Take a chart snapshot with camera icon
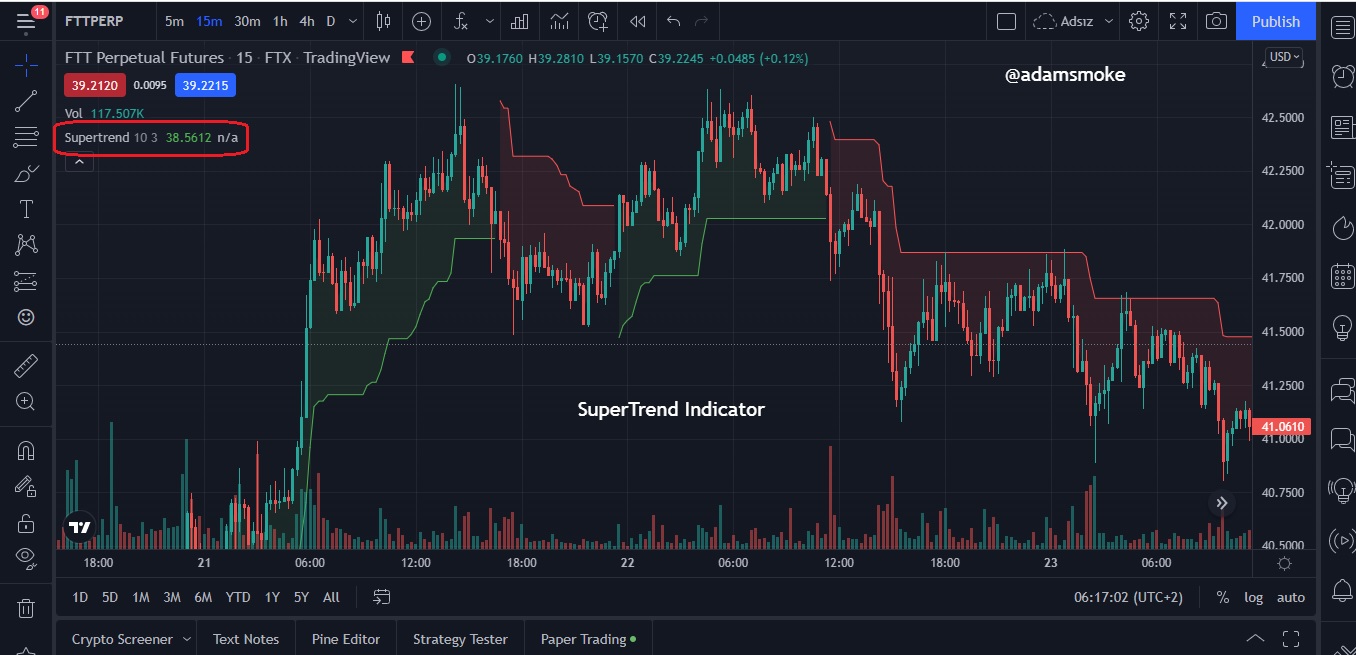This screenshot has height=655, width=1356. tap(1216, 21)
